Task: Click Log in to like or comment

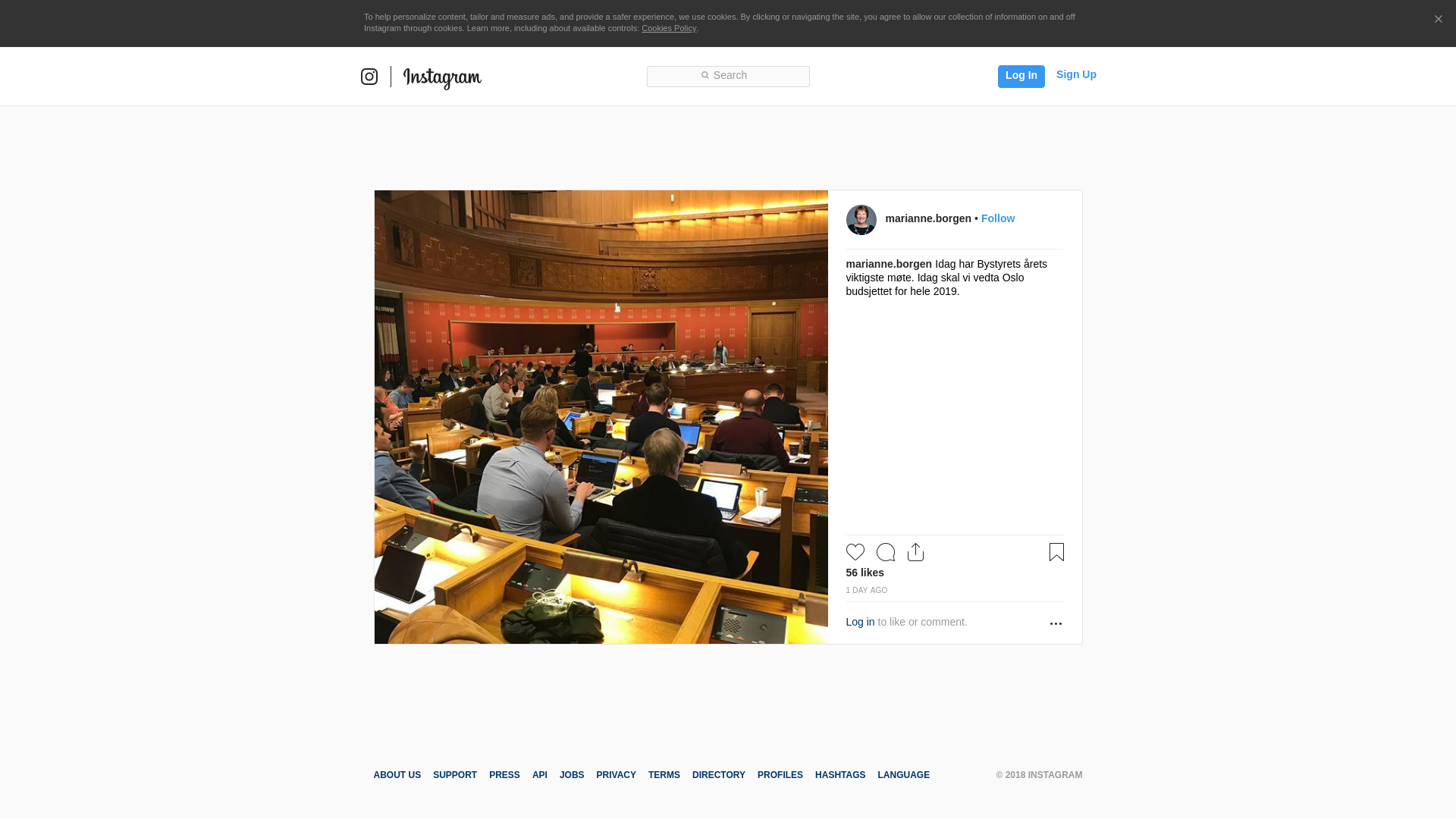Action: 860,622
